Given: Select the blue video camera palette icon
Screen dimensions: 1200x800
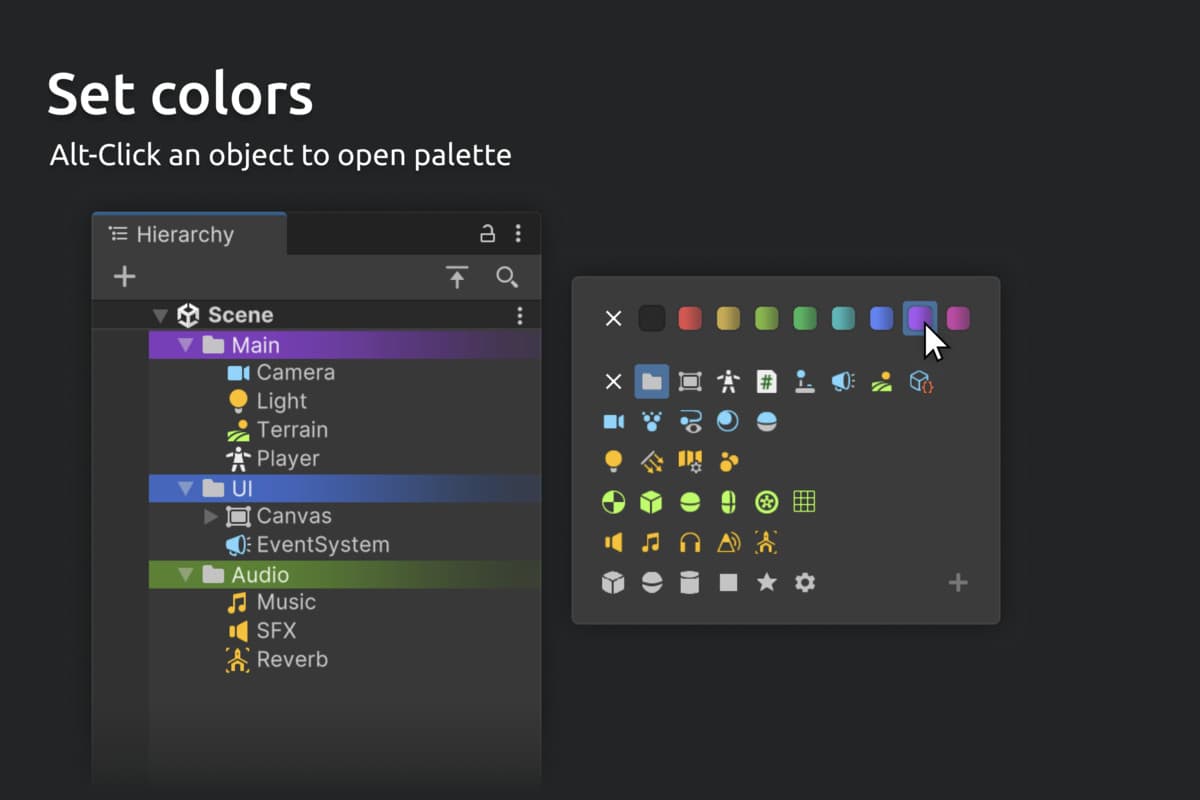Looking at the screenshot, I should [x=613, y=421].
